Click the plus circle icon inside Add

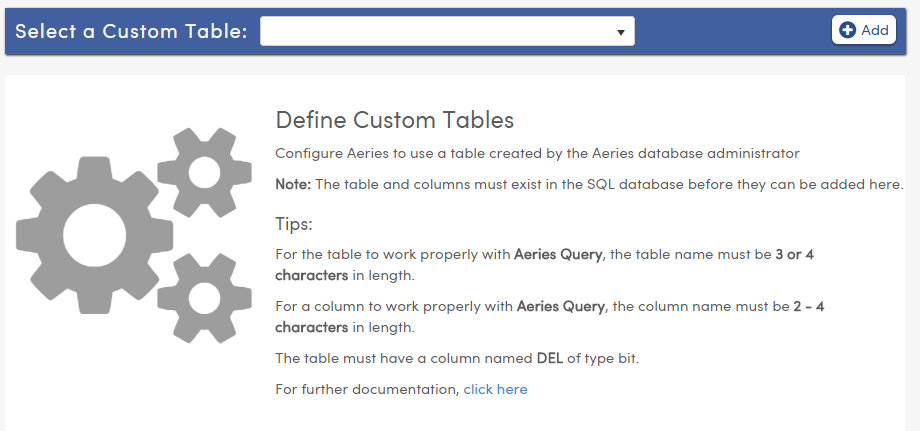tap(847, 30)
